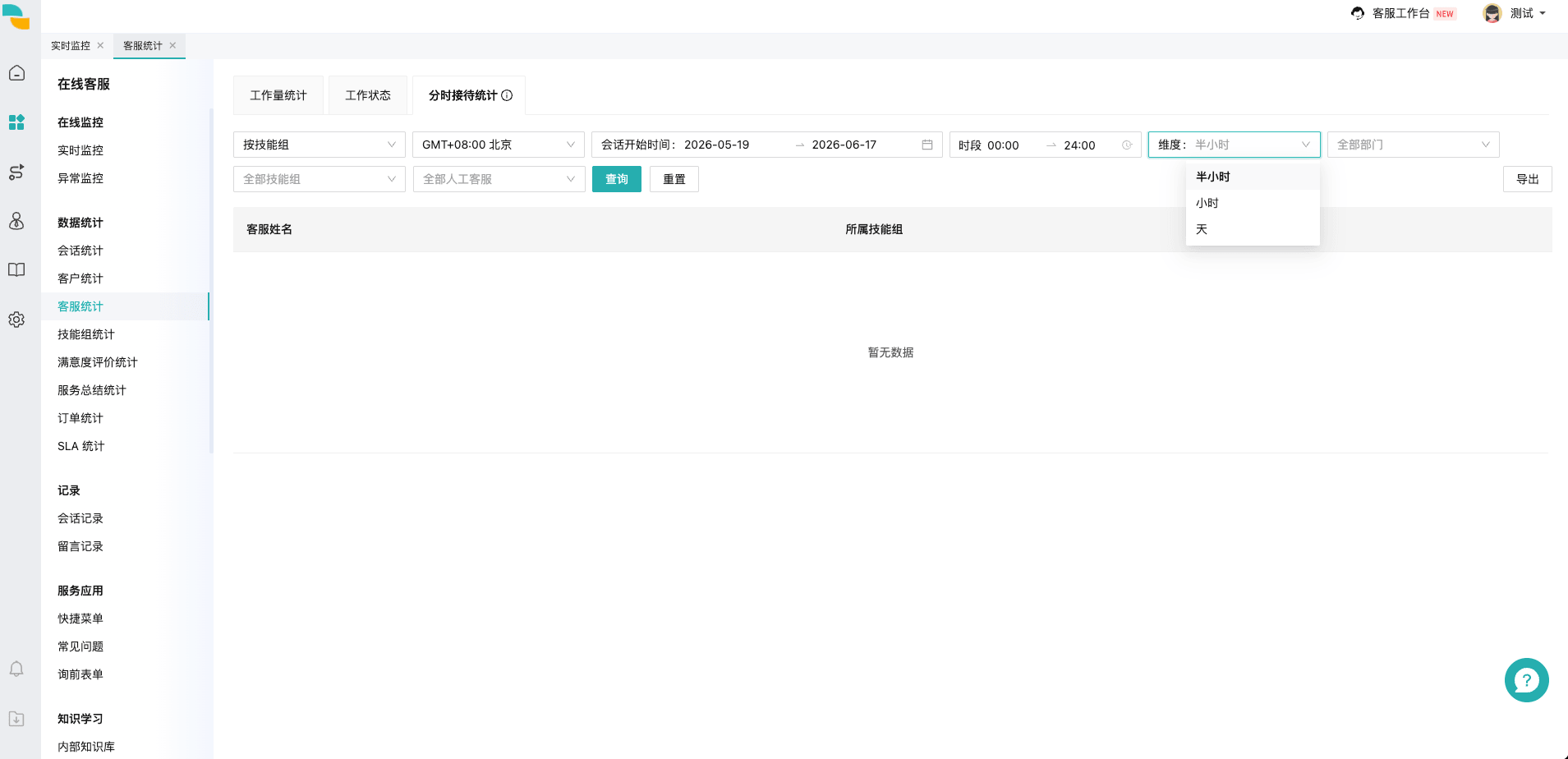Click the routing flow icon in sidebar
1568x759 pixels.
(16, 172)
